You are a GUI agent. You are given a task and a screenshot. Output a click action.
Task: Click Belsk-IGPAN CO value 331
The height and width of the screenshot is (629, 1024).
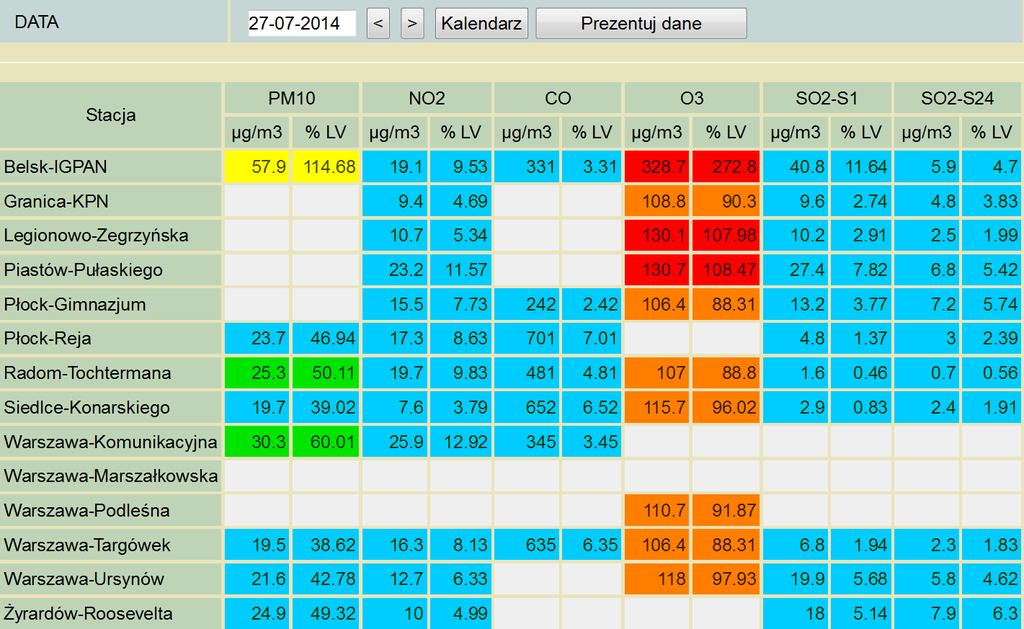click(x=526, y=167)
